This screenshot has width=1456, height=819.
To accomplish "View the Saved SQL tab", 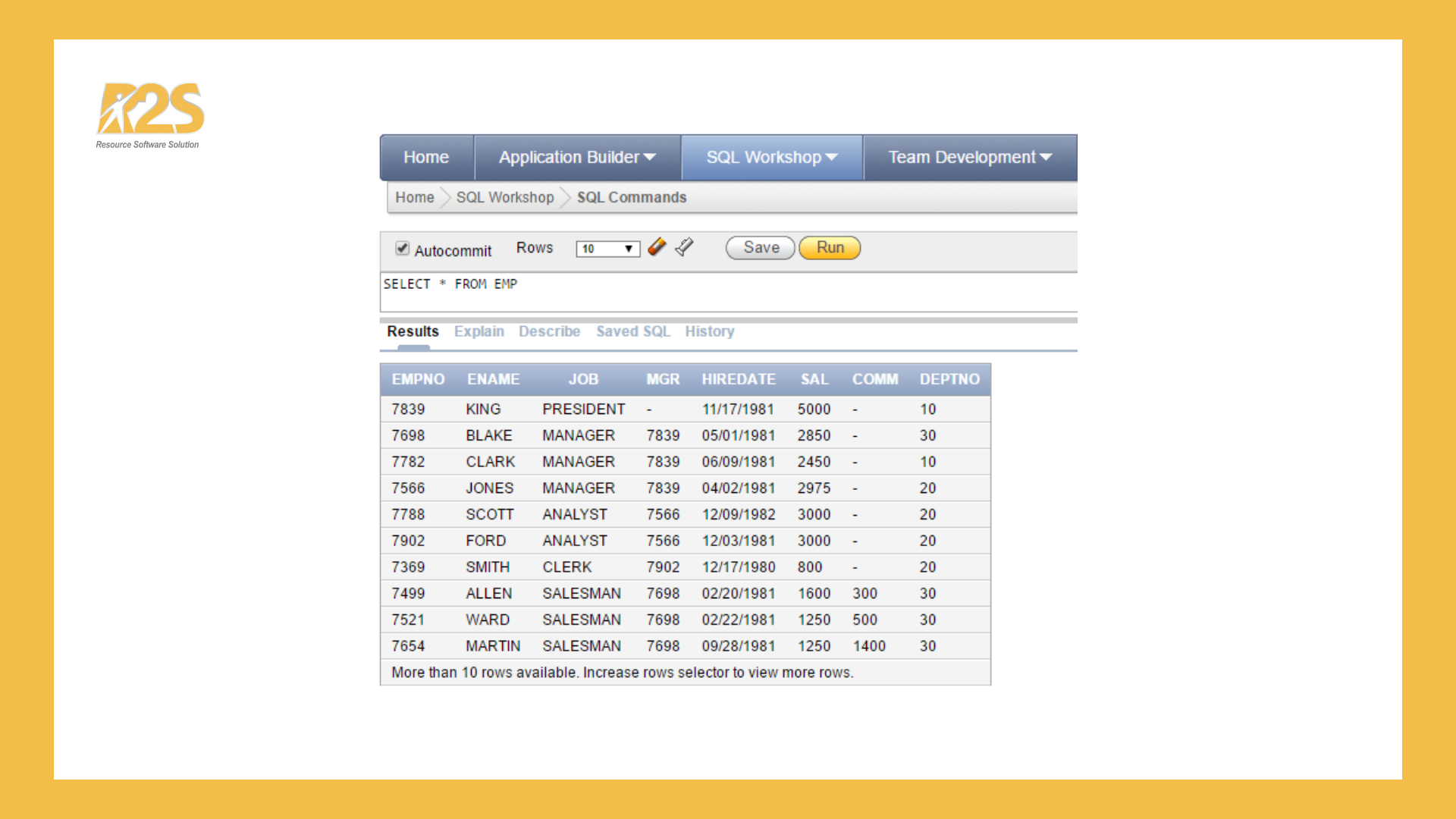I will 633,331.
